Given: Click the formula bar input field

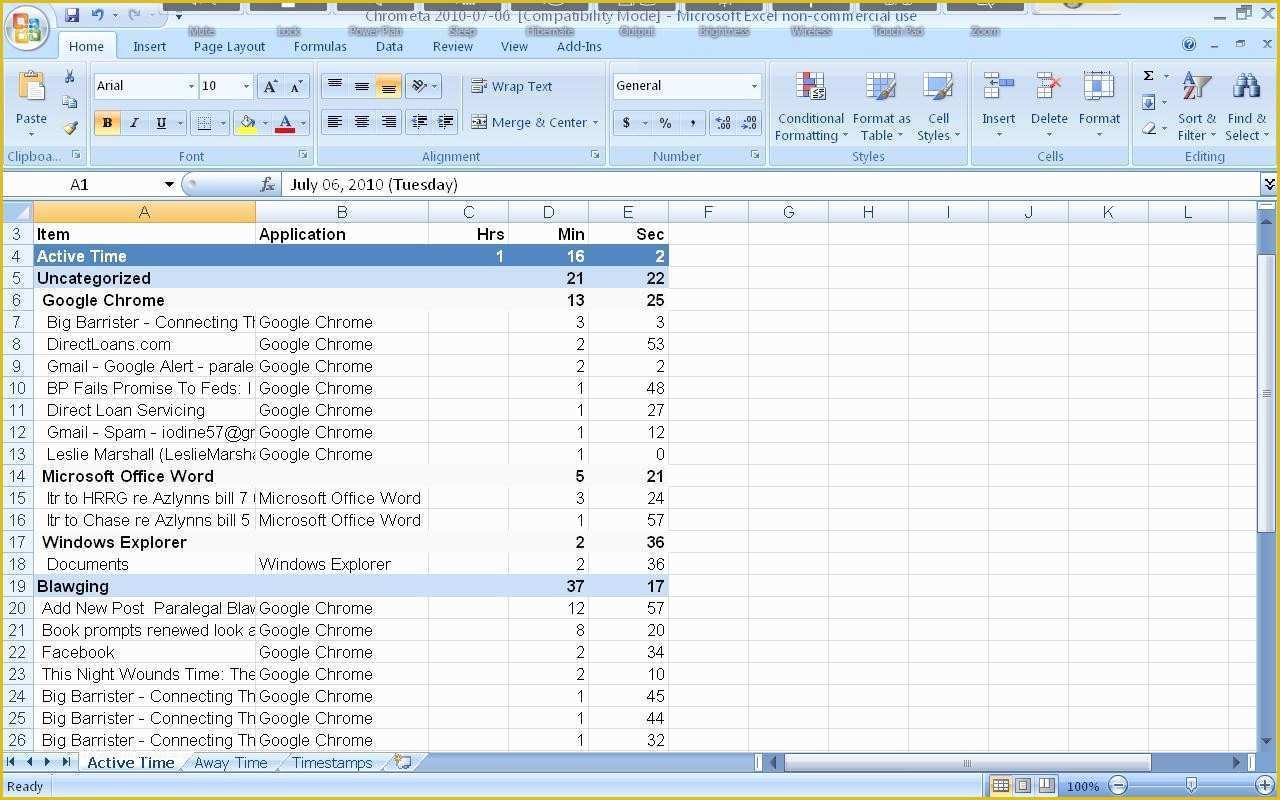Looking at the screenshot, I should (x=770, y=184).
